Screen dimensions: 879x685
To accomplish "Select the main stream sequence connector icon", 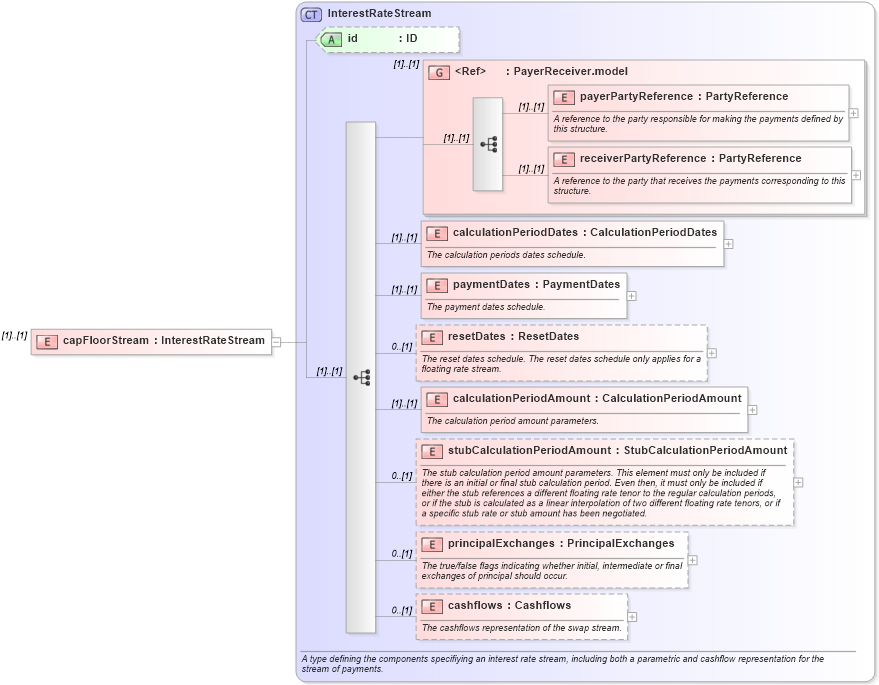I will [x=362, y=377].
